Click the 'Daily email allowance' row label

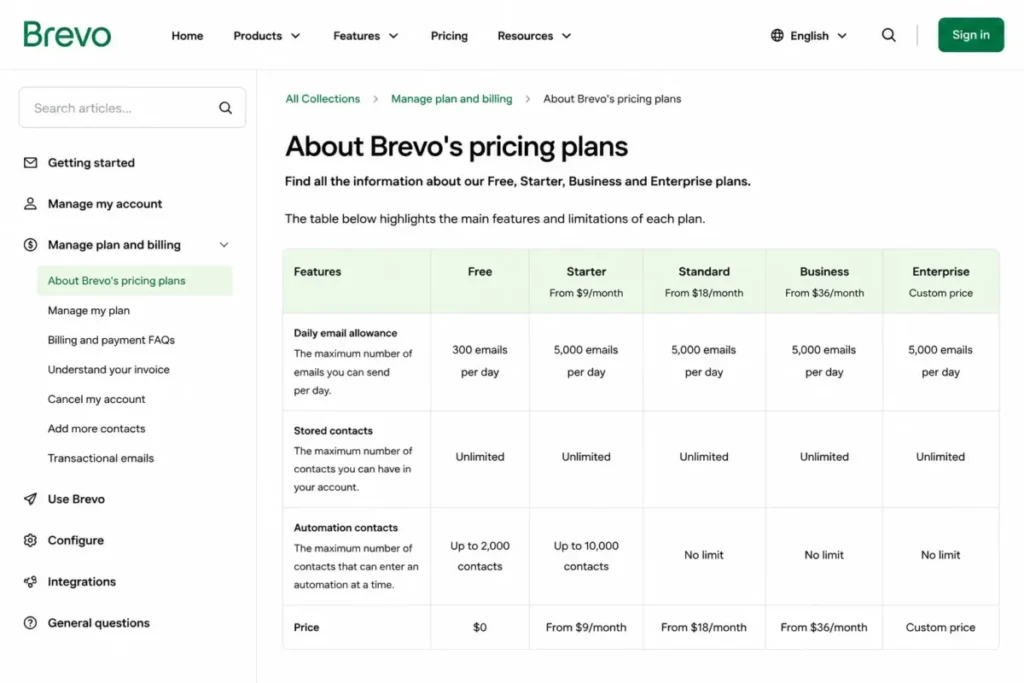coord(345,333)
